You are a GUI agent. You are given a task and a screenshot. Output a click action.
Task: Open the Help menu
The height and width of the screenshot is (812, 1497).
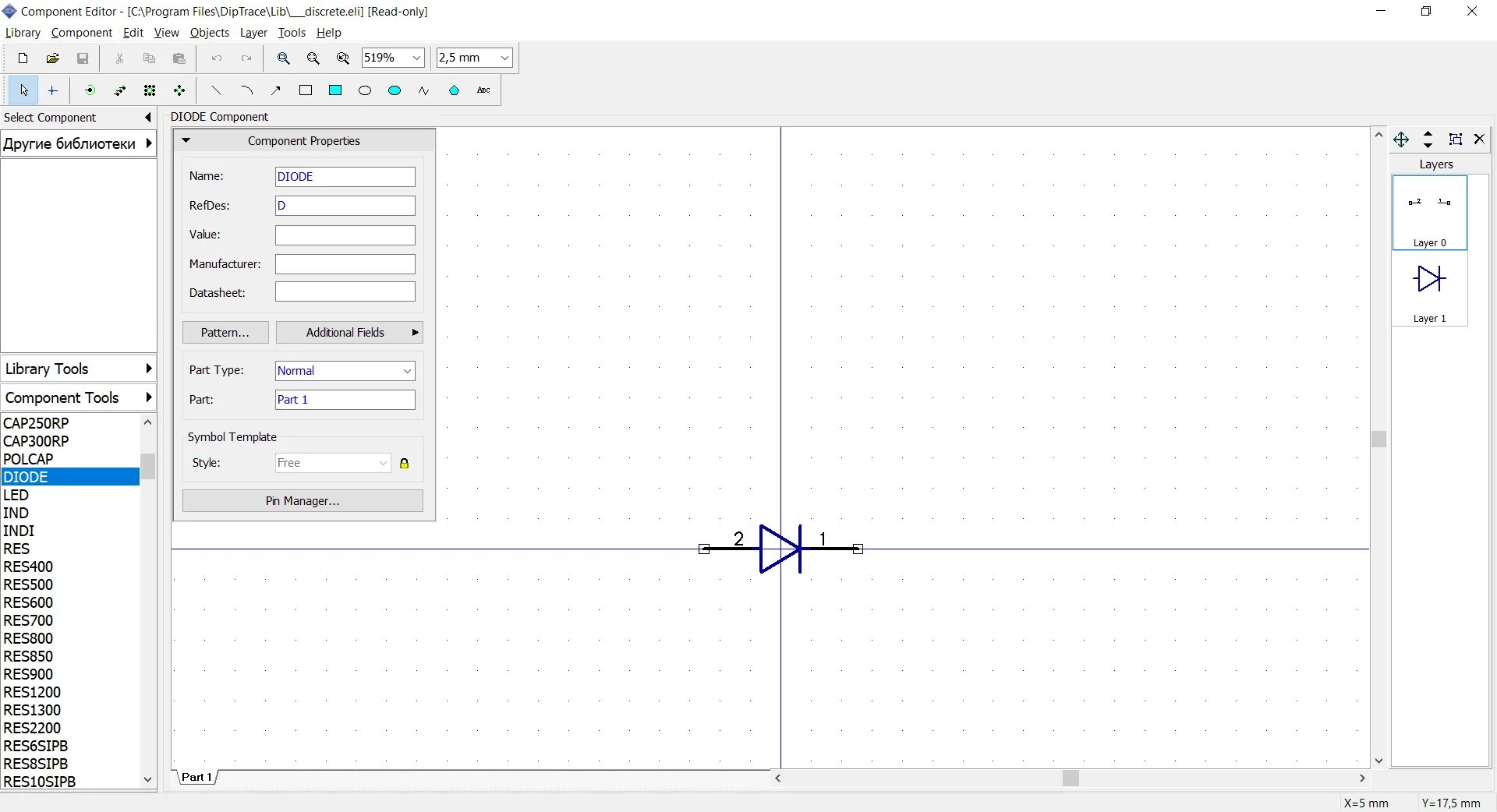coord(328,33)
